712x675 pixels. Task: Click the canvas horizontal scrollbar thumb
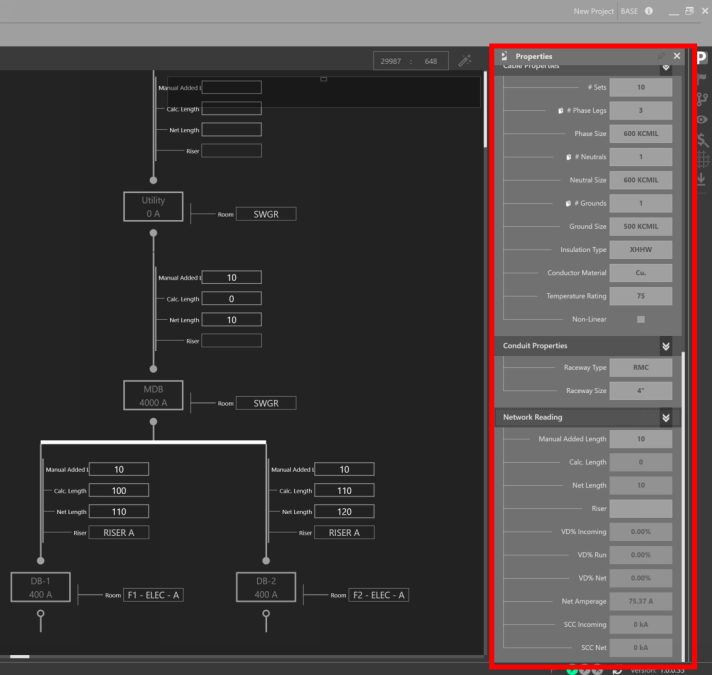20,656
